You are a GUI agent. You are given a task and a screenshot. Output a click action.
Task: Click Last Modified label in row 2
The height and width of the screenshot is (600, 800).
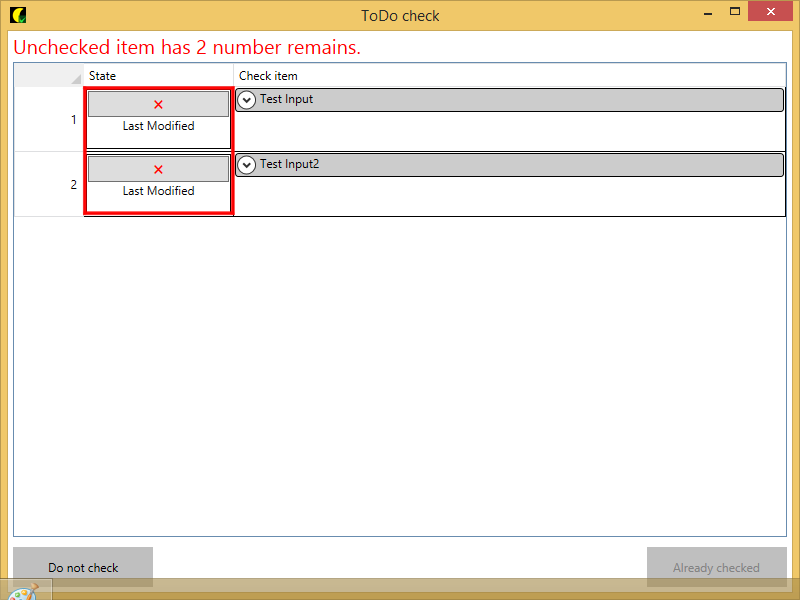(x=158, y=191)
